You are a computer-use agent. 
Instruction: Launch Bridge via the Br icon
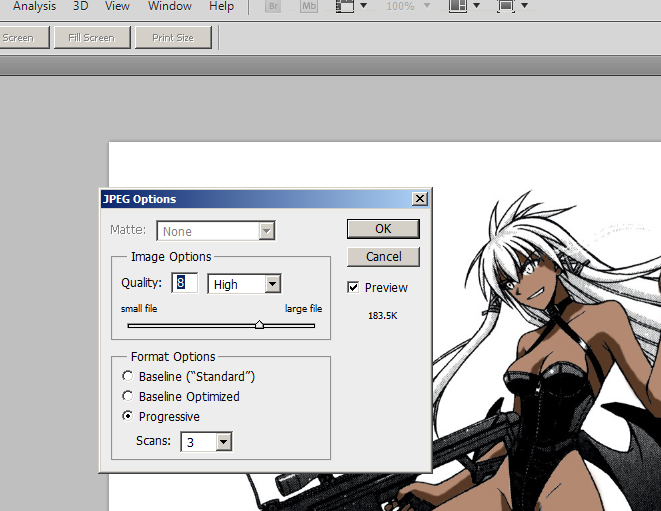click(273, 6)
